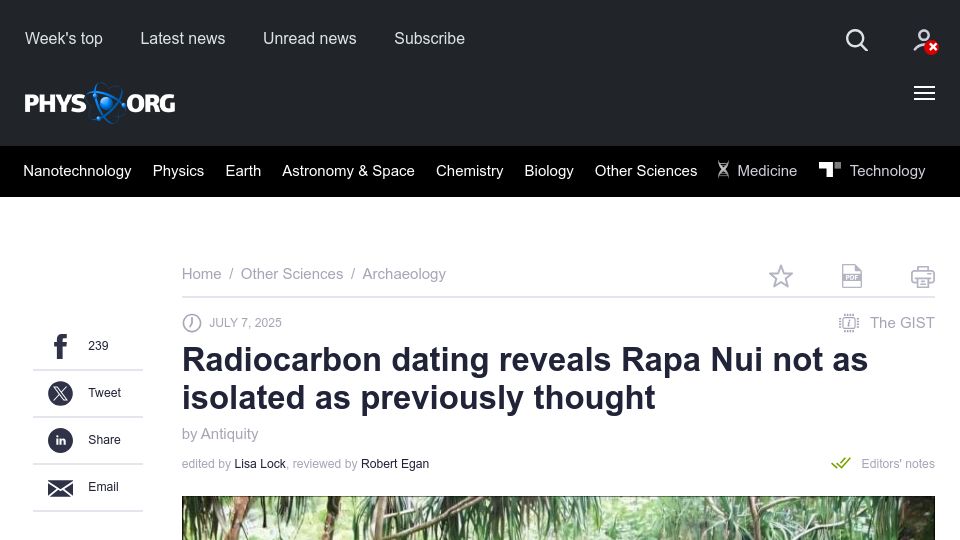Viewport: 960px width, 540px height.
Task: Open the hamburger menu
Action: [924, 93]
